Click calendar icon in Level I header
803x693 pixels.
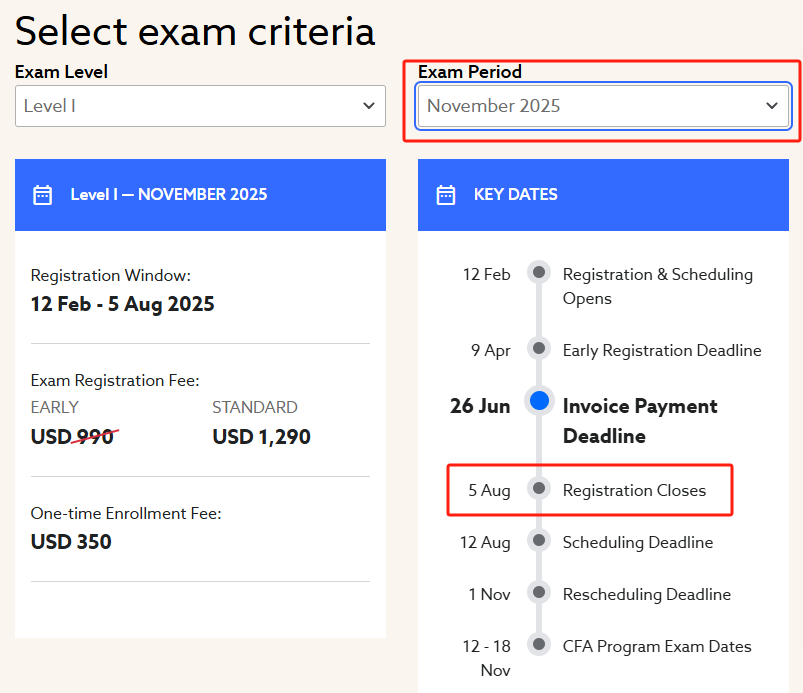(43, 195)
